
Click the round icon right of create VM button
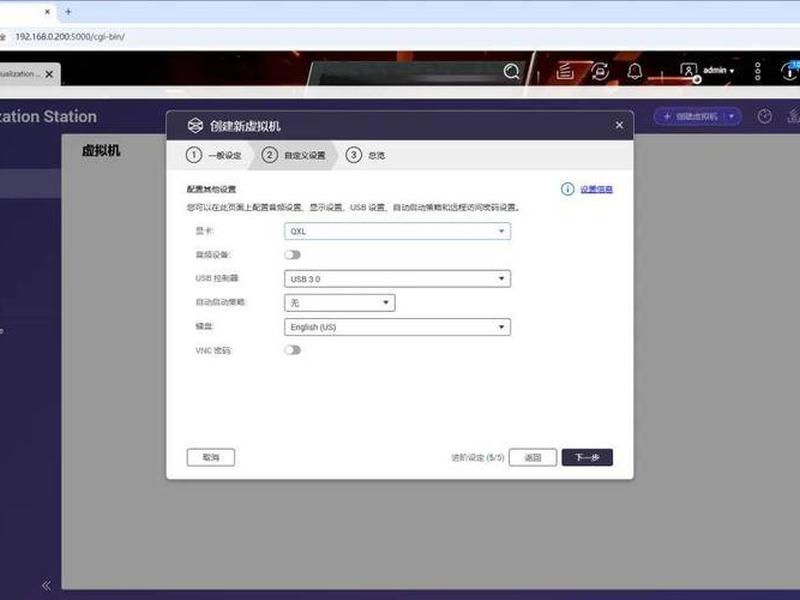point(764,116)
